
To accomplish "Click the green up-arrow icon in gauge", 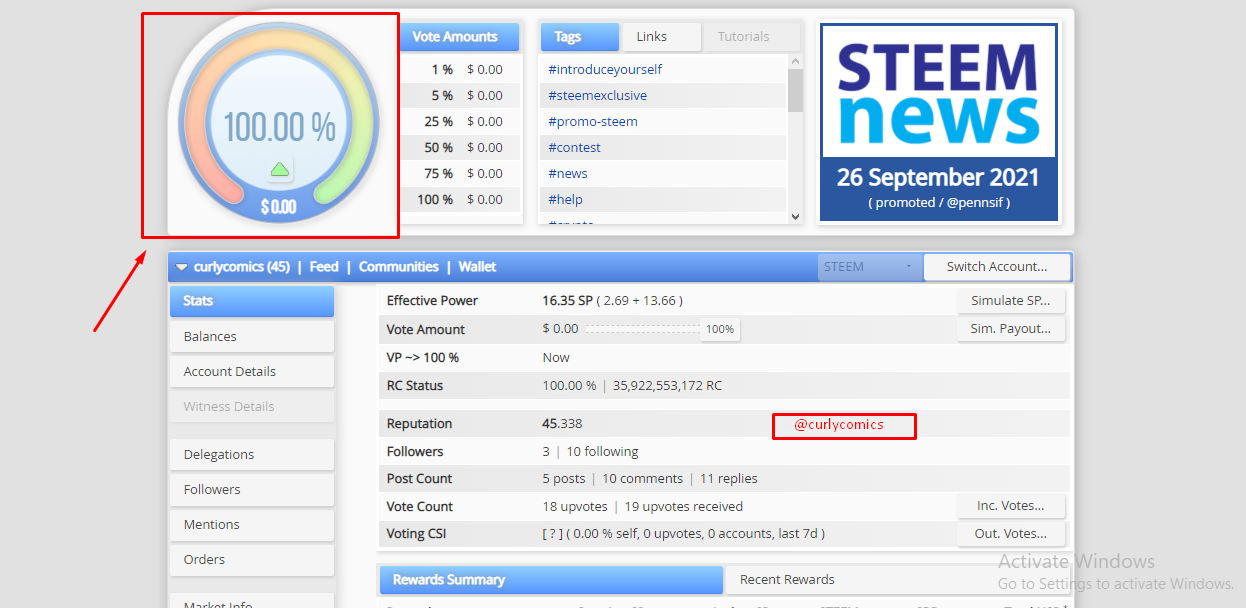I will [280, 170].
